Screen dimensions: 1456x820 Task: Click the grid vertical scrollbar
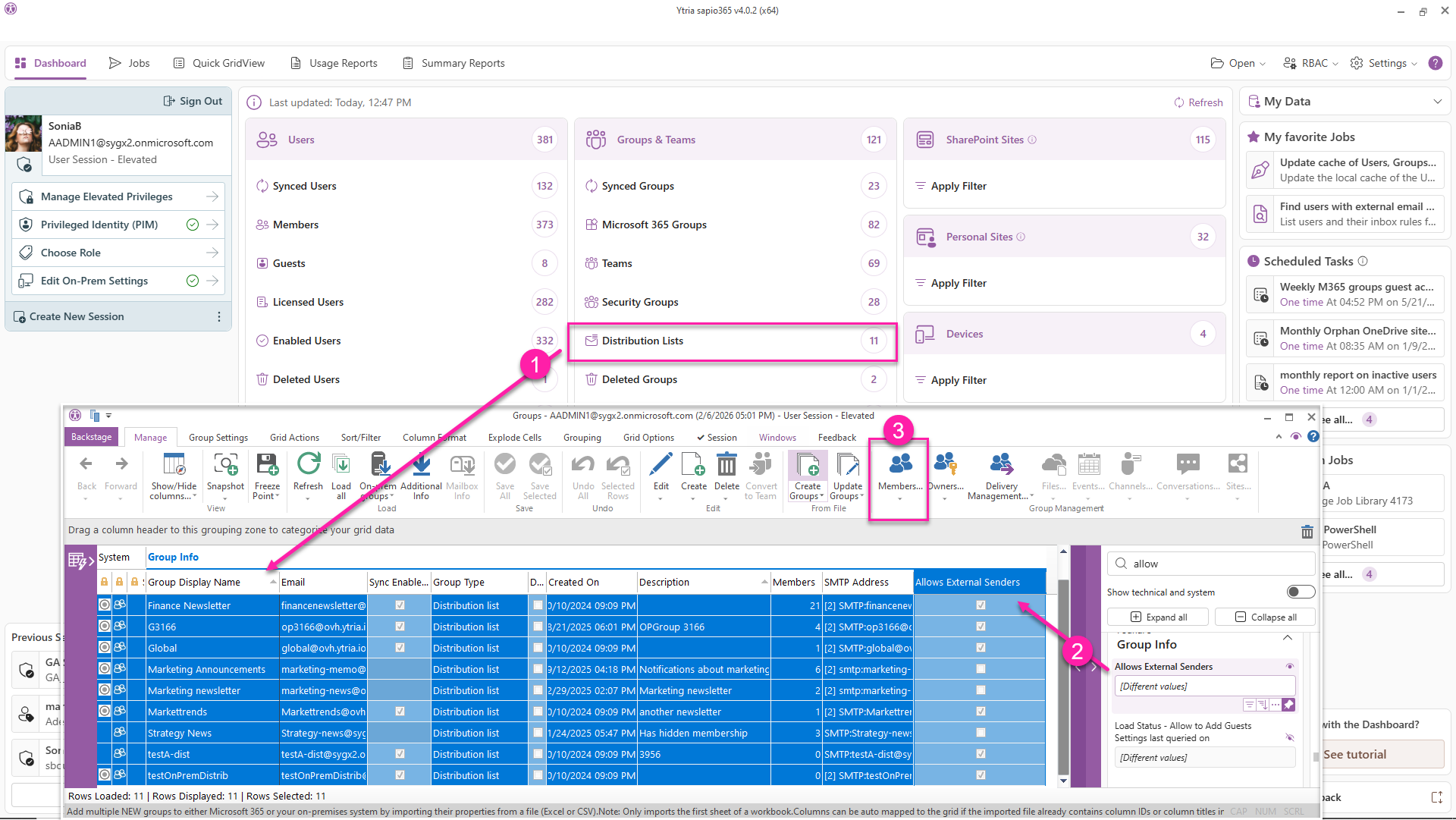click(1063, 668)
